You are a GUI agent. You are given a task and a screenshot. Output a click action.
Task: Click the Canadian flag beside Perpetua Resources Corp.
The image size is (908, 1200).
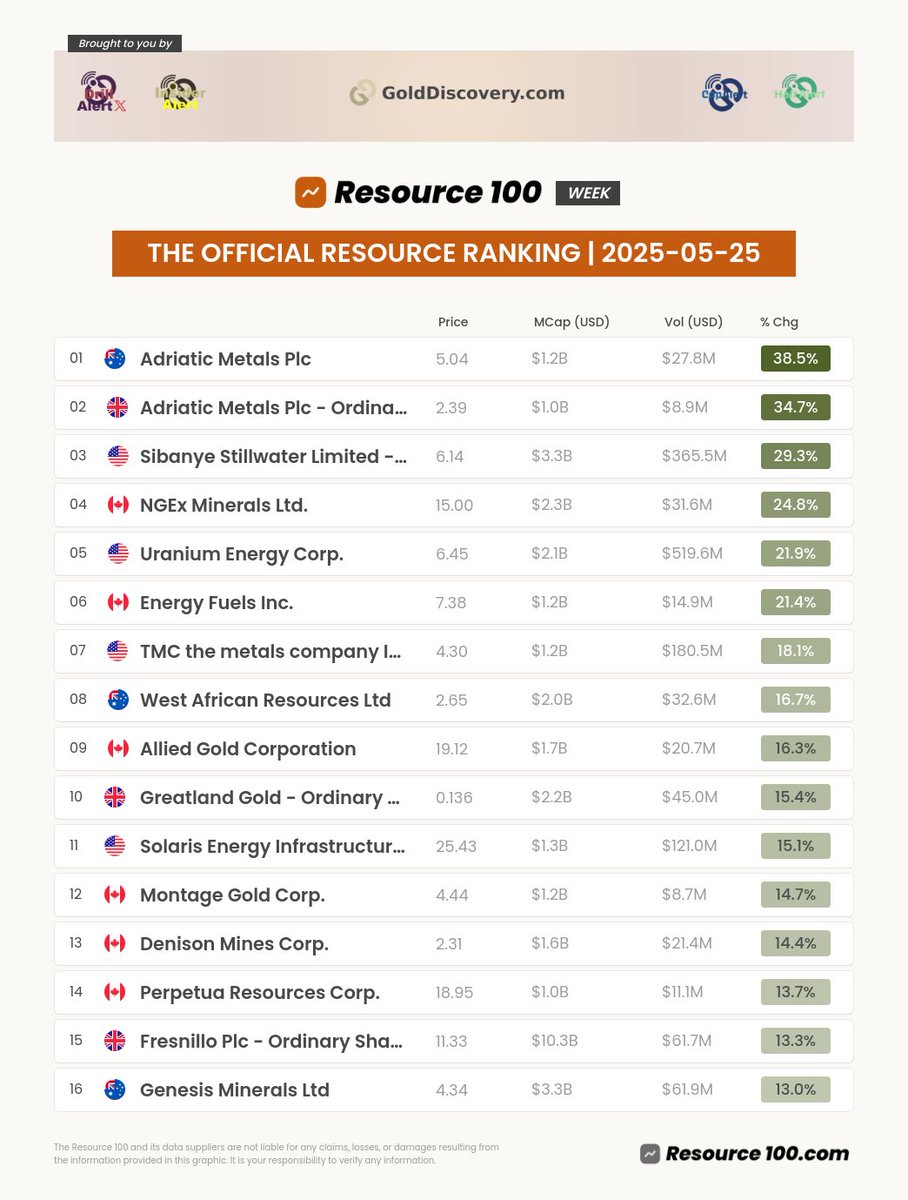[x=115, y=992]
